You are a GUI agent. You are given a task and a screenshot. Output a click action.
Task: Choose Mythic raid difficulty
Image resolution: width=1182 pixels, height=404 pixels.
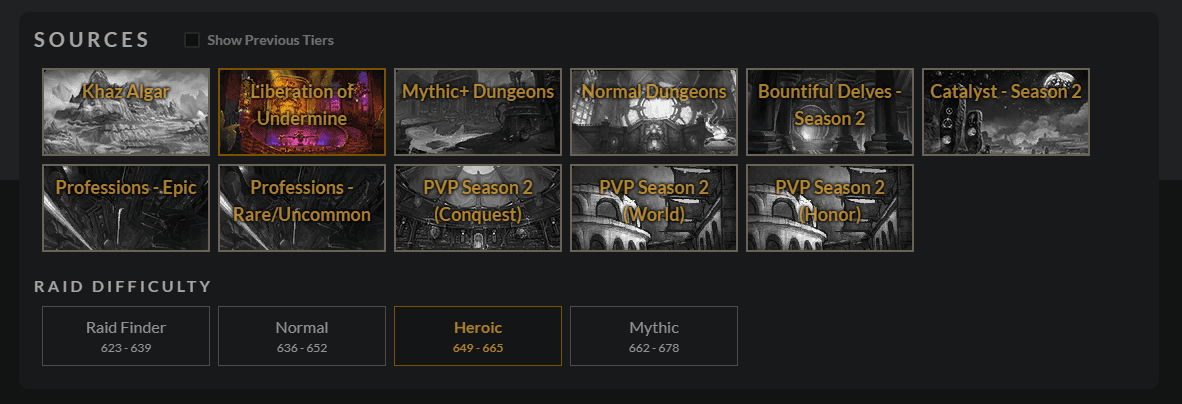(x=654, y=336)
